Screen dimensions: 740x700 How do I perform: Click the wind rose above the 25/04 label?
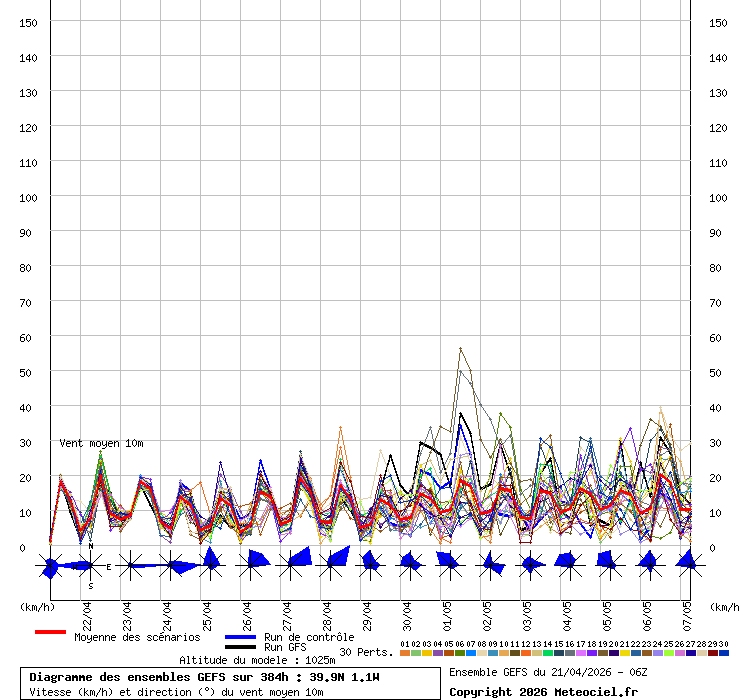[x=210, y=564]
